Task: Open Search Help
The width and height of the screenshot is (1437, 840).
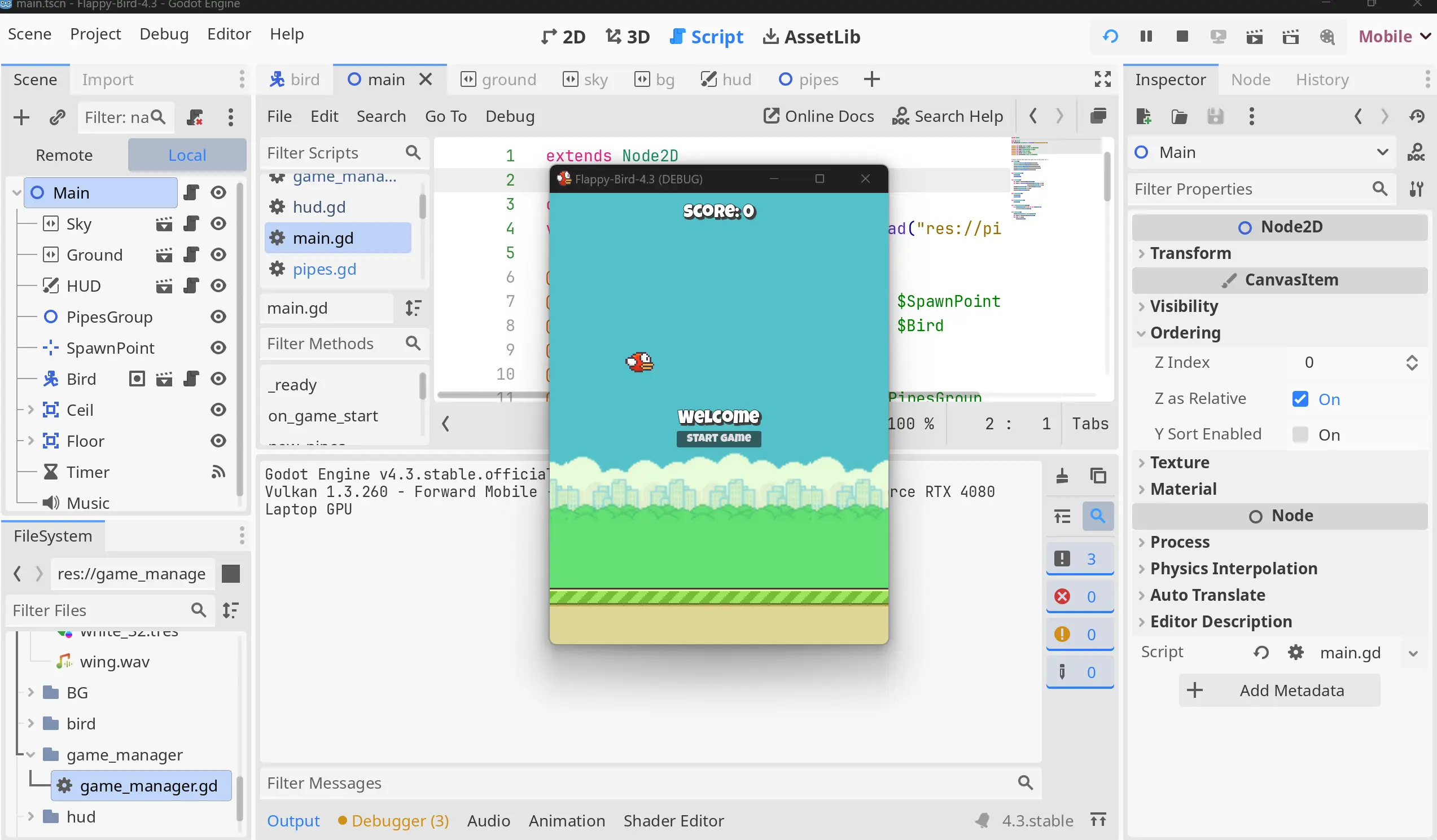Action: point(947,116)
